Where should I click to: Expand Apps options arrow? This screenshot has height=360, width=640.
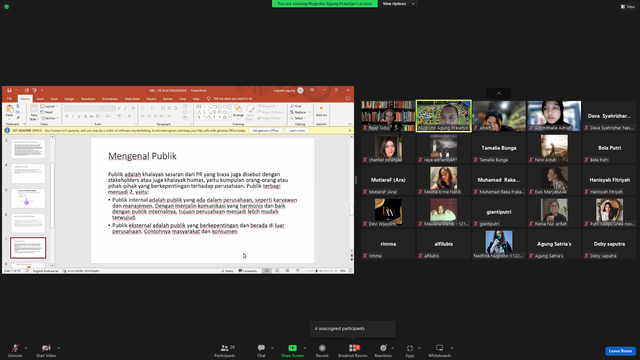click(x=419, y=348)
